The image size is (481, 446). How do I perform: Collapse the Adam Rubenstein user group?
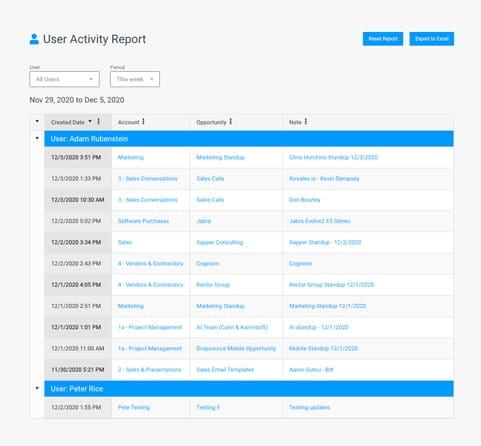coord(37,138)
